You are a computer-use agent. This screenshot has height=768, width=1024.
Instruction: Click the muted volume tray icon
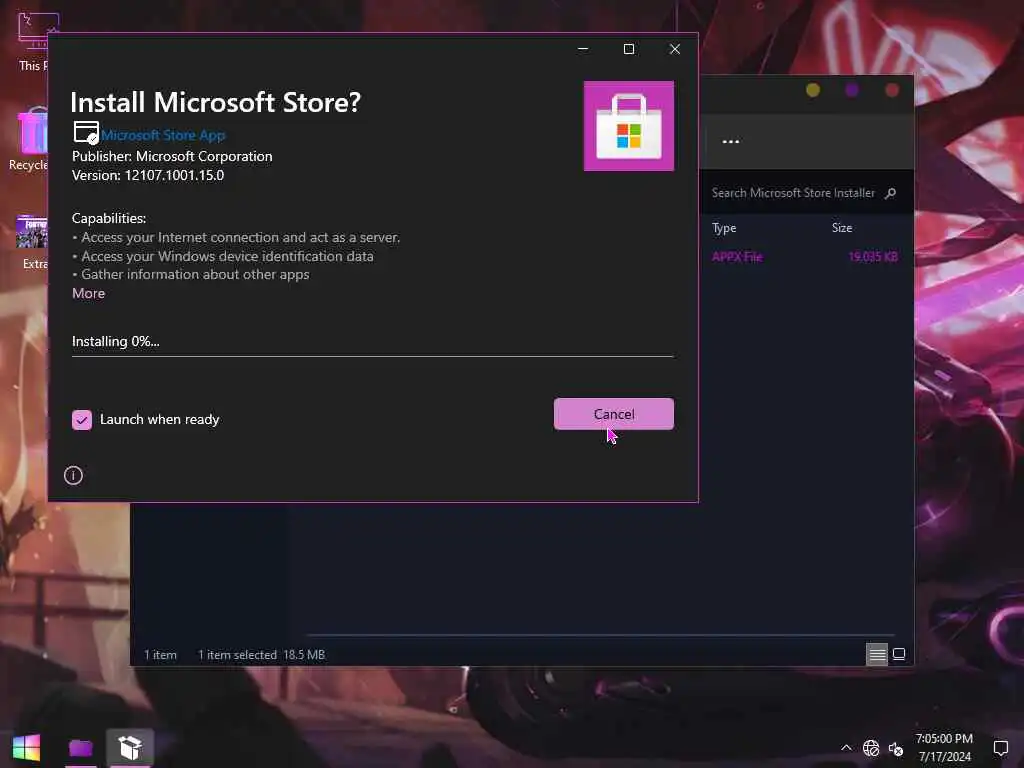point(896,748)
